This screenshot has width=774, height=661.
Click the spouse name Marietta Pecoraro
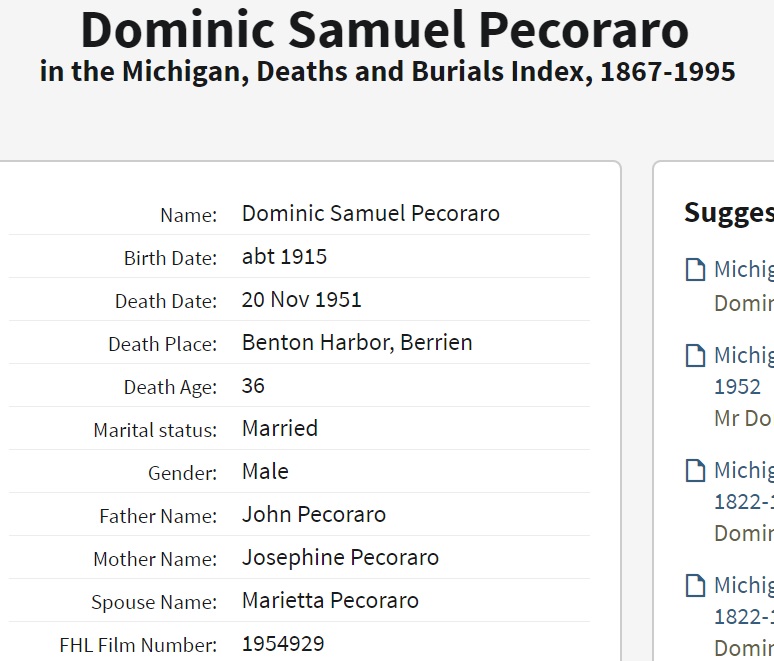click(330, 600)
